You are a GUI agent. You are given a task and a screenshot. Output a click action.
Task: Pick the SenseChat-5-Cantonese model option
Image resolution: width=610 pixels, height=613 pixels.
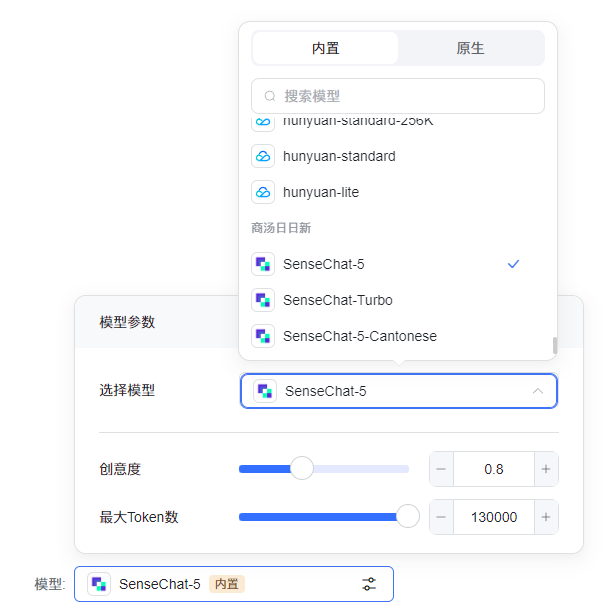pyautogui.click(x=360, y=336)
